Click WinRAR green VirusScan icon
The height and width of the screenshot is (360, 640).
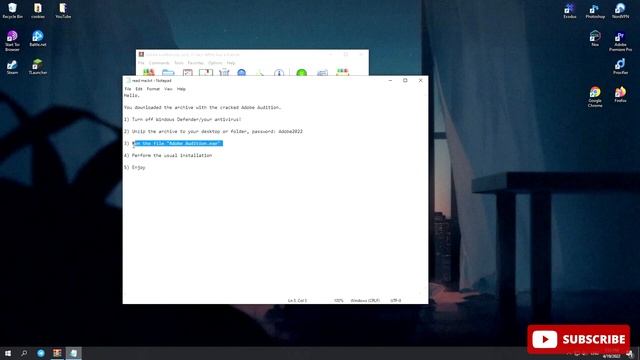click(302, 73)
